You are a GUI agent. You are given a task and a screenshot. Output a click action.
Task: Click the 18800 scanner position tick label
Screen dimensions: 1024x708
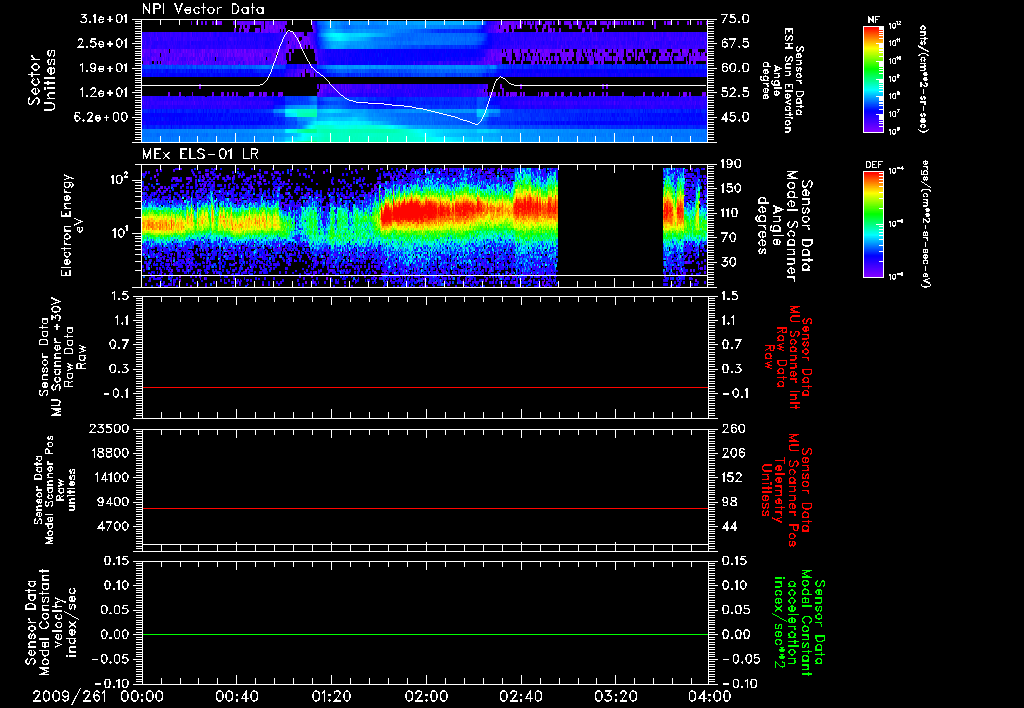(x=108, y=453)
